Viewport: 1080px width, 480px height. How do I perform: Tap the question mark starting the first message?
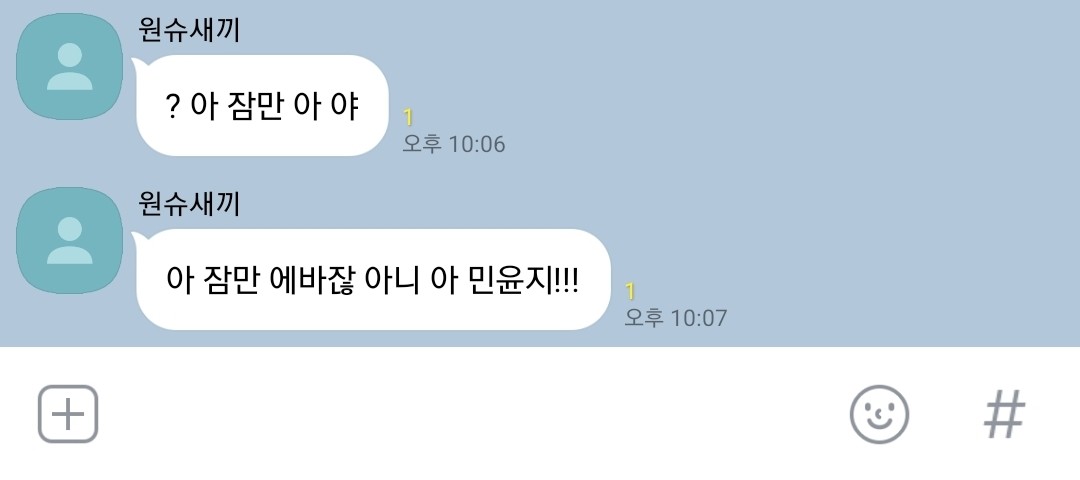(x=172, y=106)
